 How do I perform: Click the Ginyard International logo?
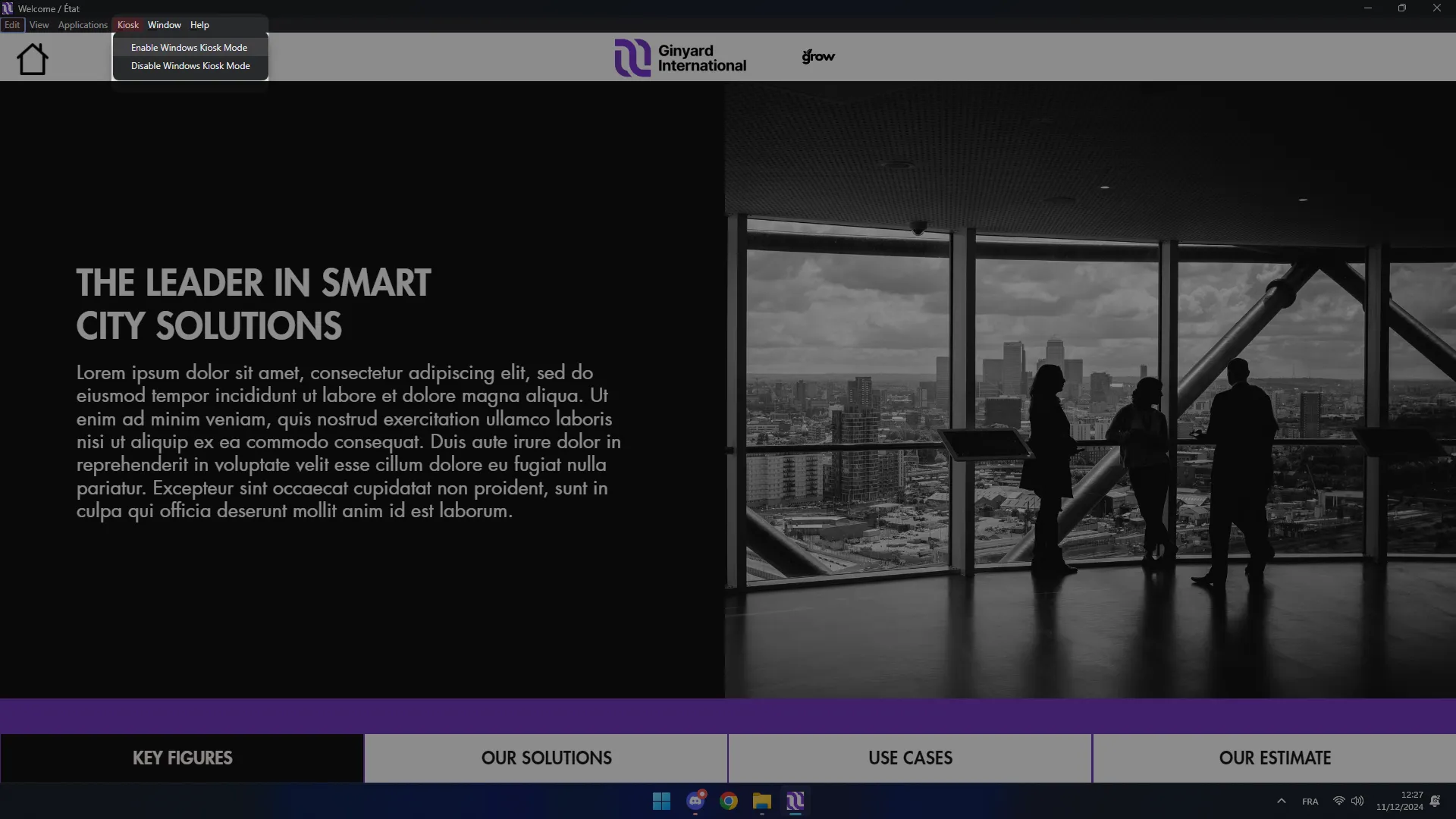coord(680,58)
